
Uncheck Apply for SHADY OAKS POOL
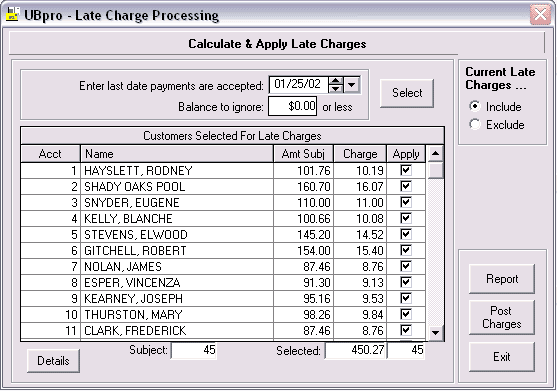[x=406, y=186]
